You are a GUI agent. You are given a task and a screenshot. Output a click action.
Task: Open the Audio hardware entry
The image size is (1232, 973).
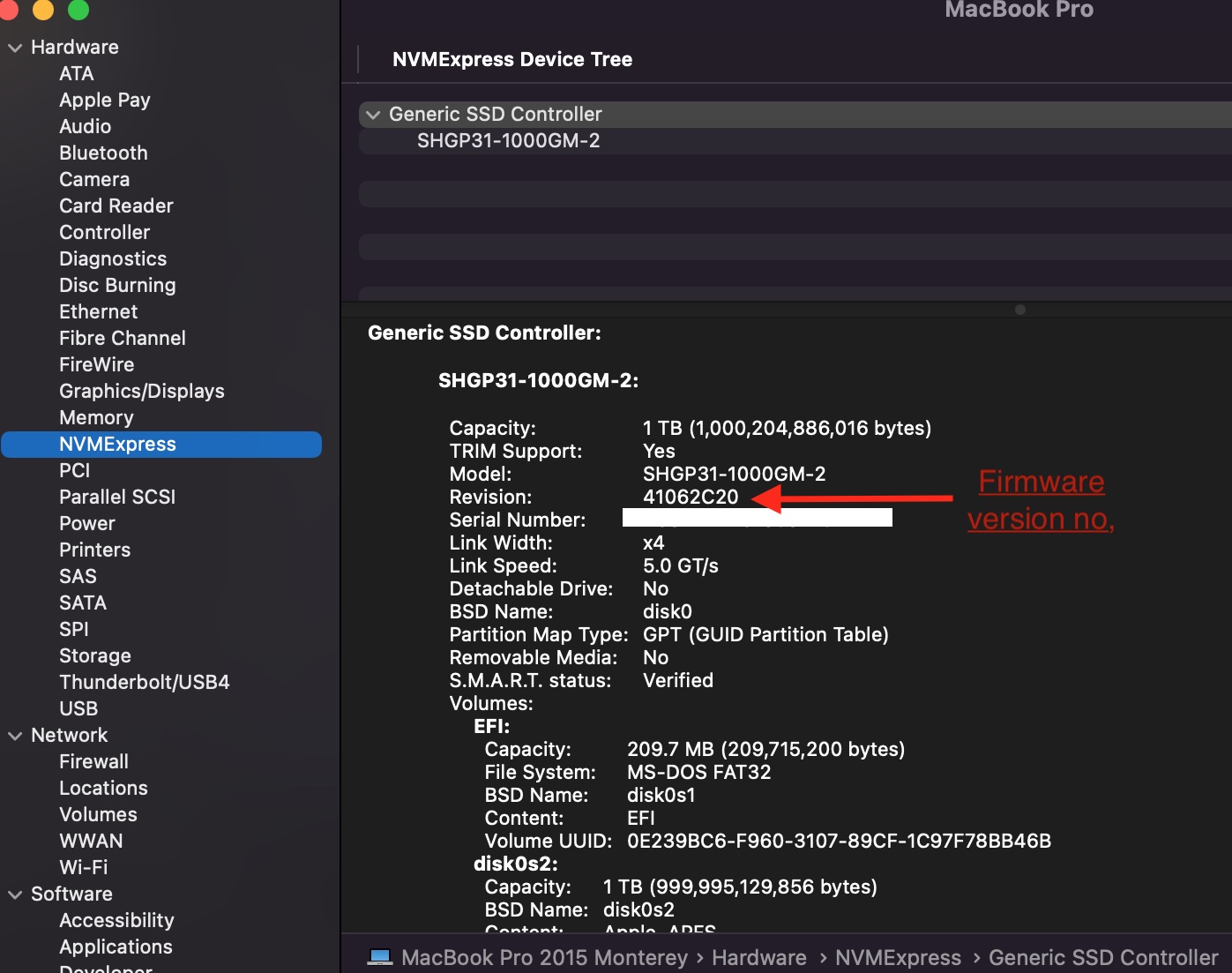tap(86, 127)
